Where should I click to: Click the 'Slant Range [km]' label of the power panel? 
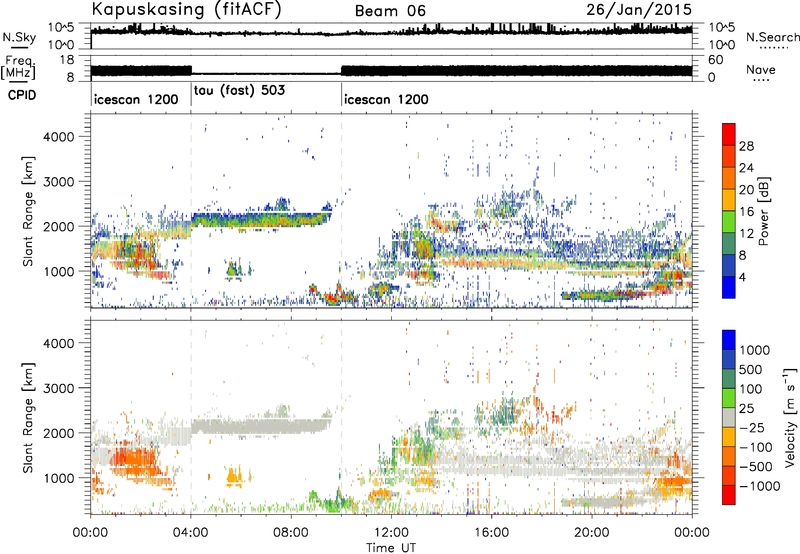click(28, 211)
